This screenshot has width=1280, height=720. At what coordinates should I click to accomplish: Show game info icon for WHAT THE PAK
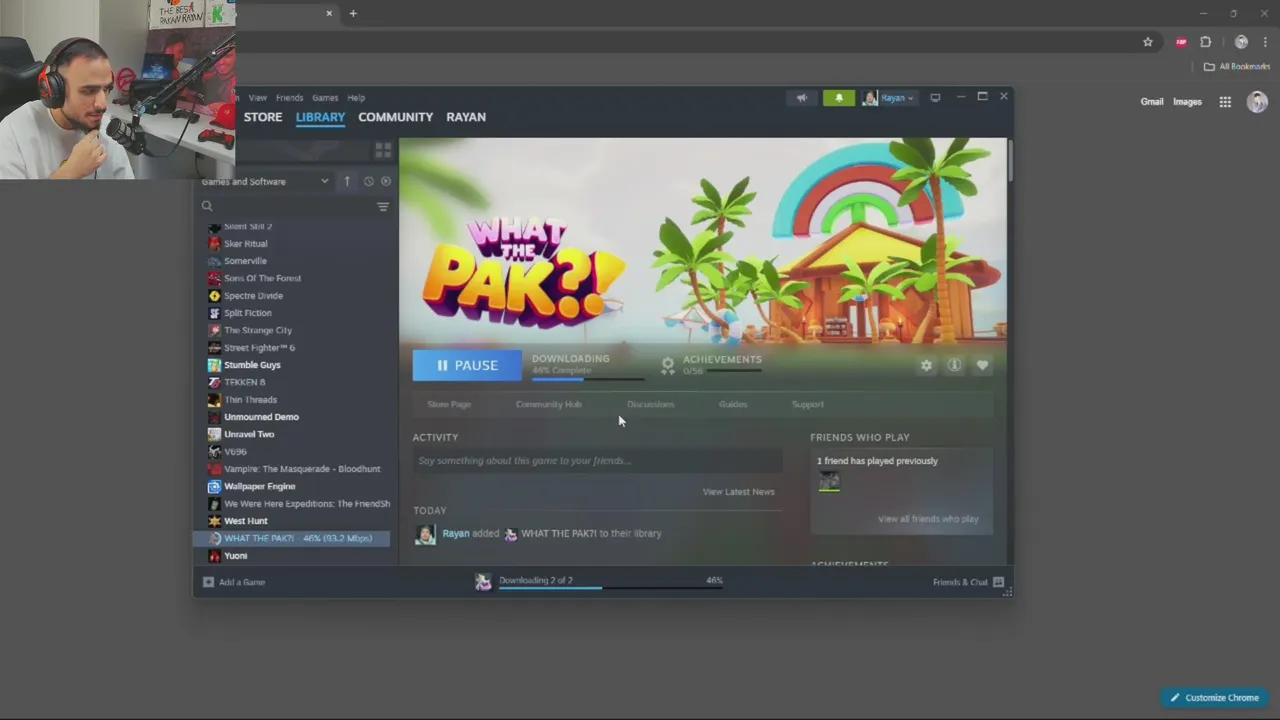[954, 365]
